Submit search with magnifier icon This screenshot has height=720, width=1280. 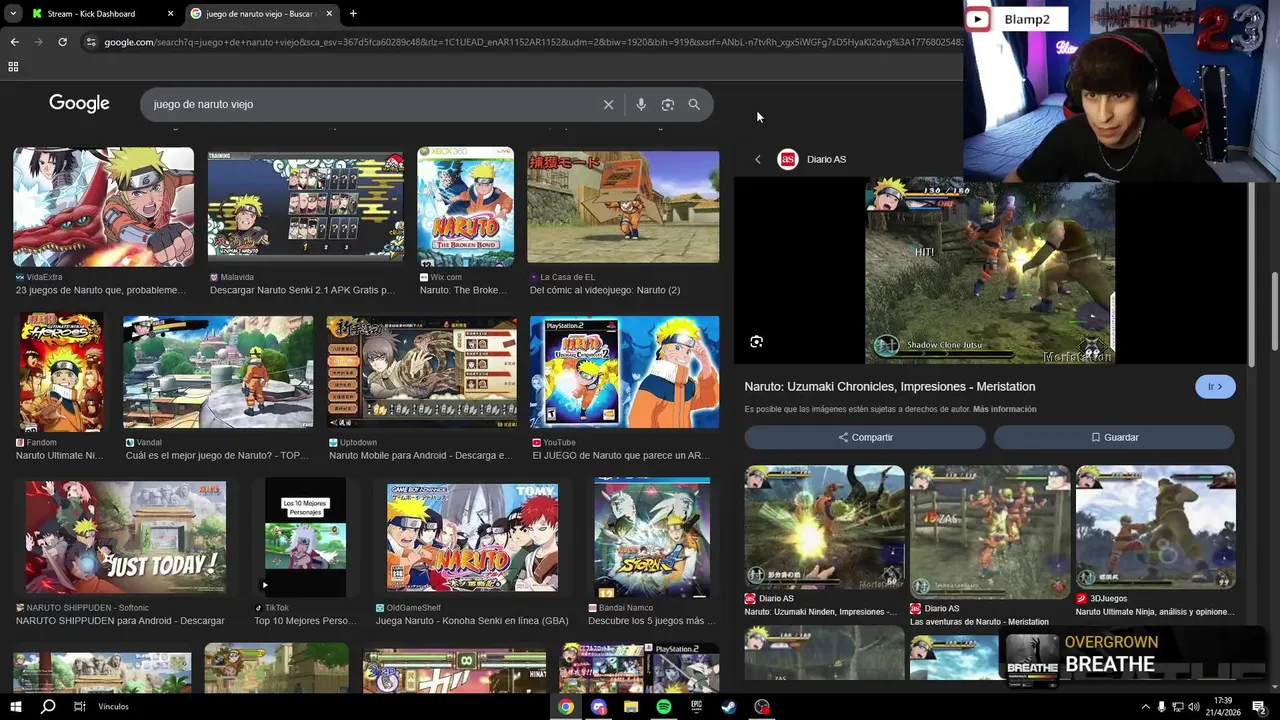point(694,104)
